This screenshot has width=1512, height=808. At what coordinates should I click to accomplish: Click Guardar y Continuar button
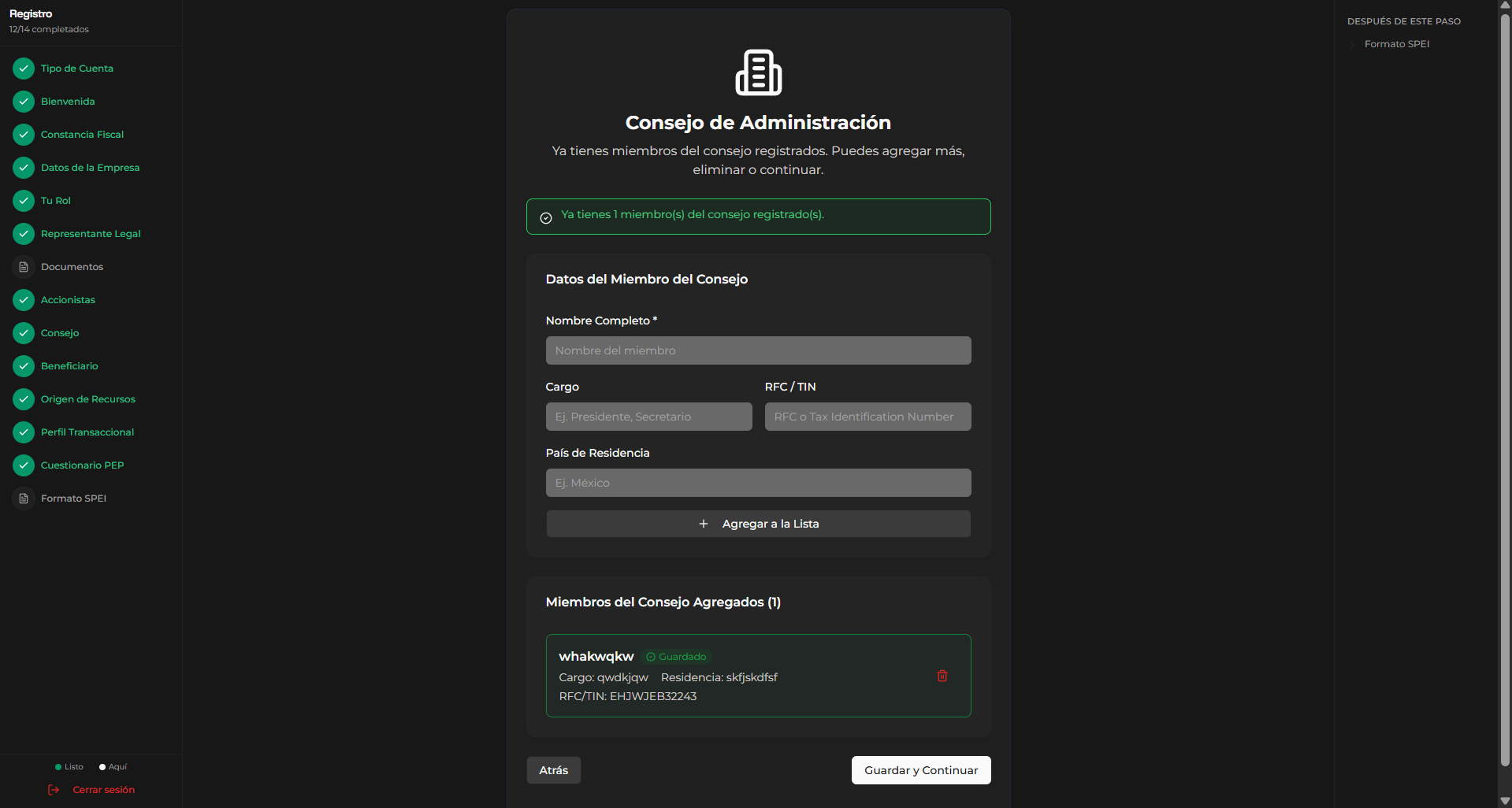pos(921,770)
